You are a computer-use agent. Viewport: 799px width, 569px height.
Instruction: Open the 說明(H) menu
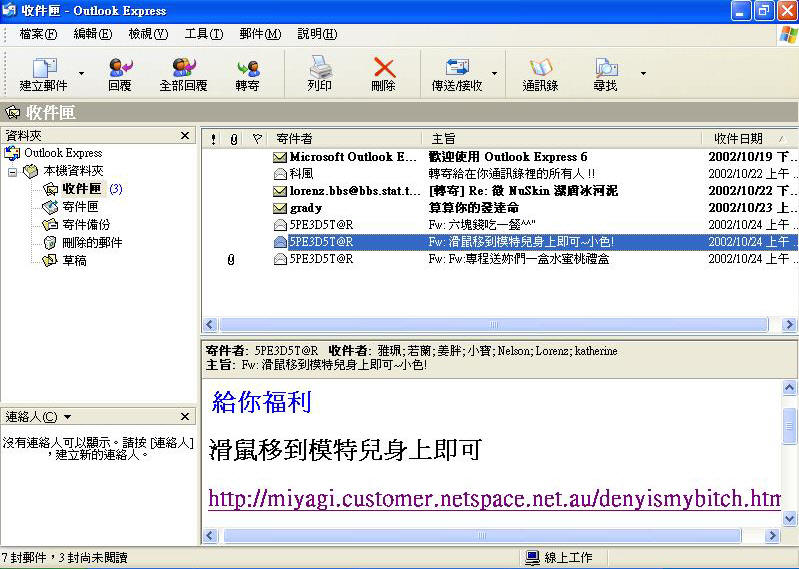pyautogui.click(x=317, y=34)
